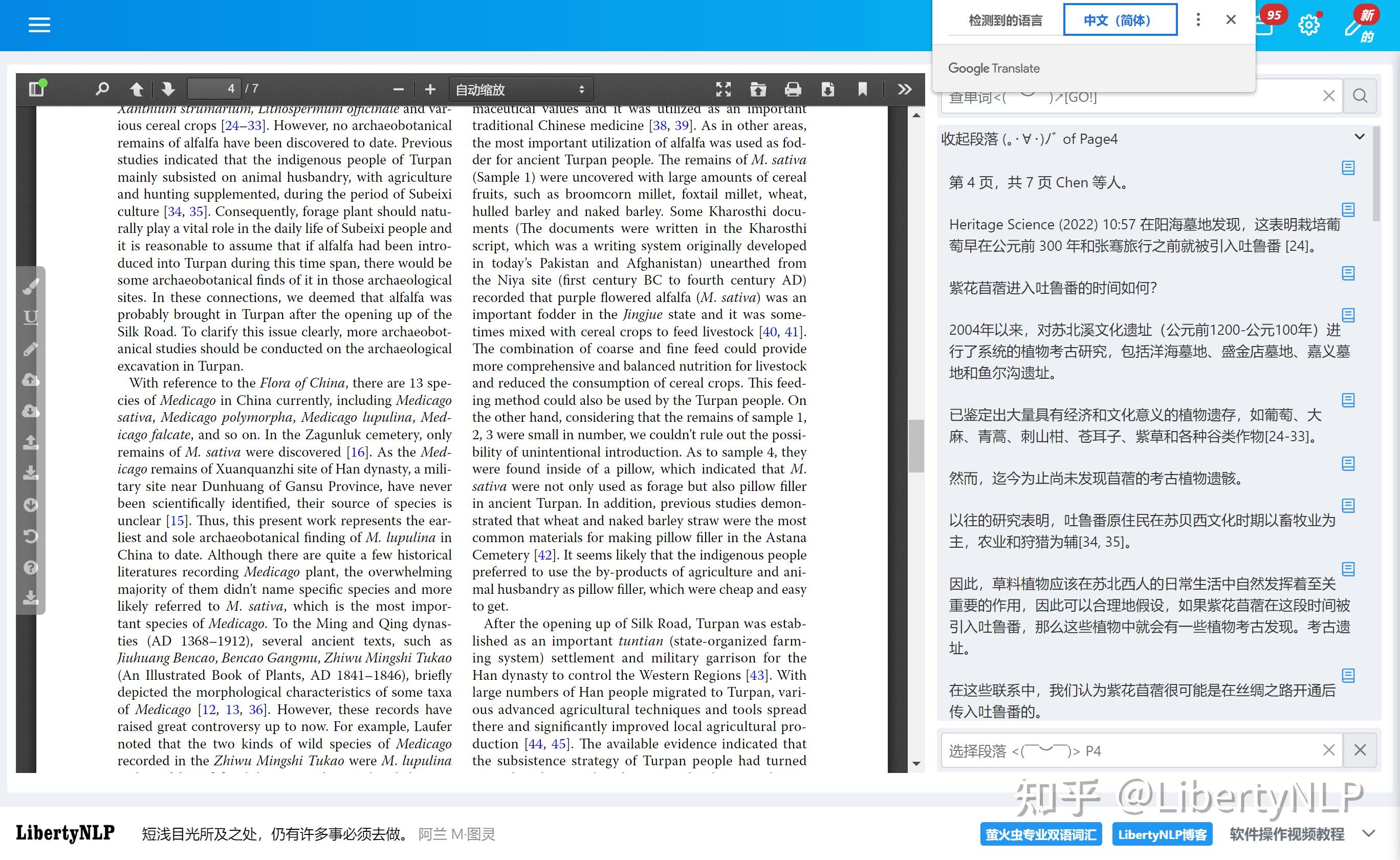Close the paragraph selector with square X button

pyautogui.click(x=1360, y=750)
